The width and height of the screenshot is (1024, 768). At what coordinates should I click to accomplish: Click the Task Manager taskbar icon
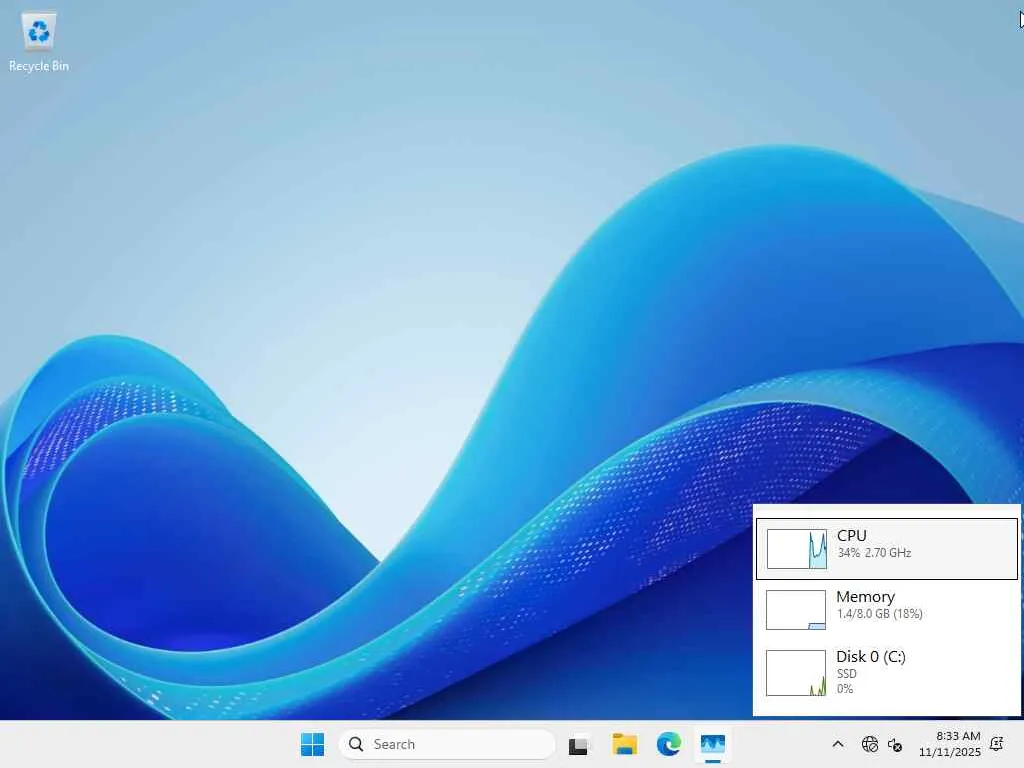[x=712, y=744]
